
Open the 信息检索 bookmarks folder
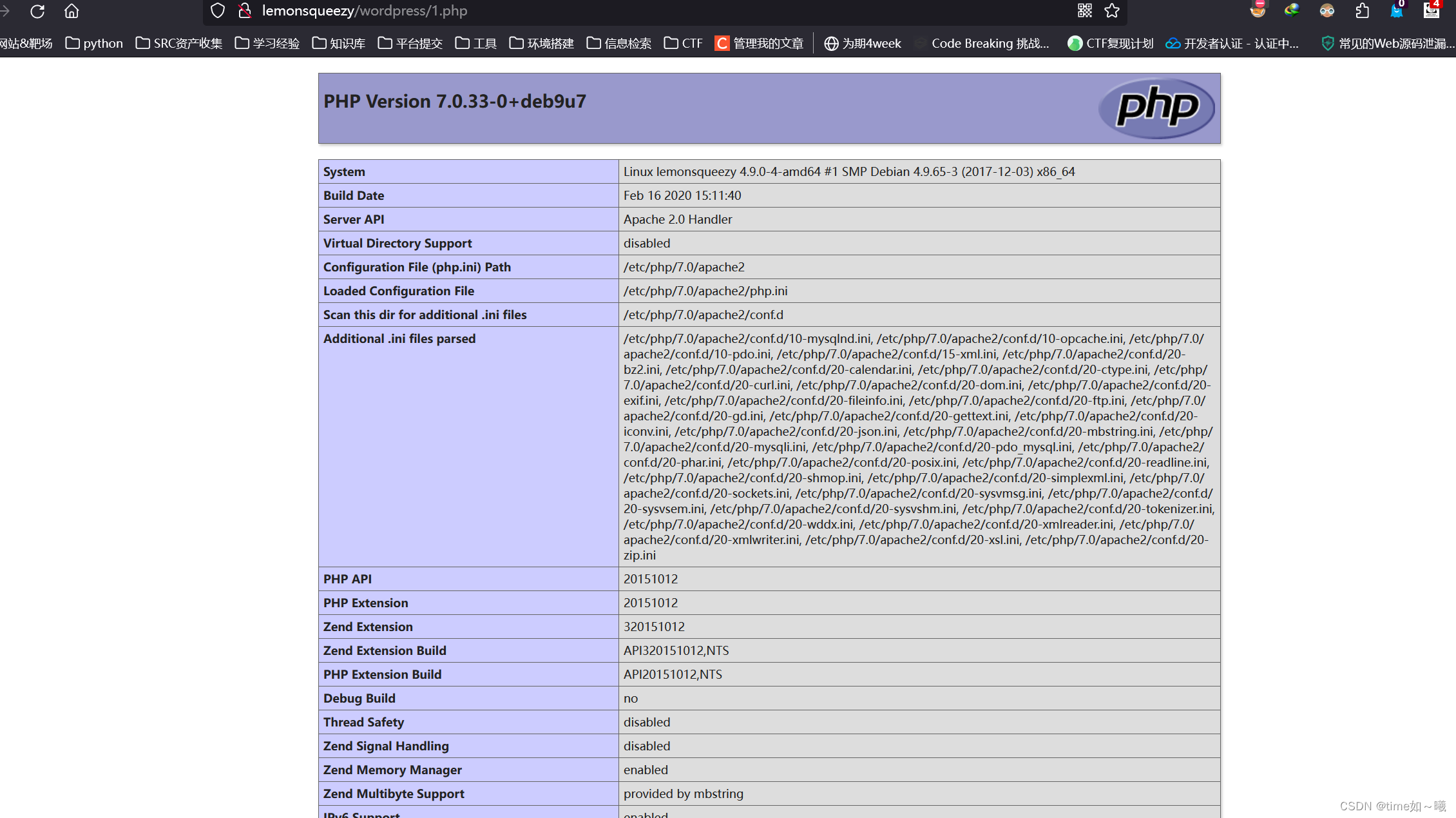619,43
